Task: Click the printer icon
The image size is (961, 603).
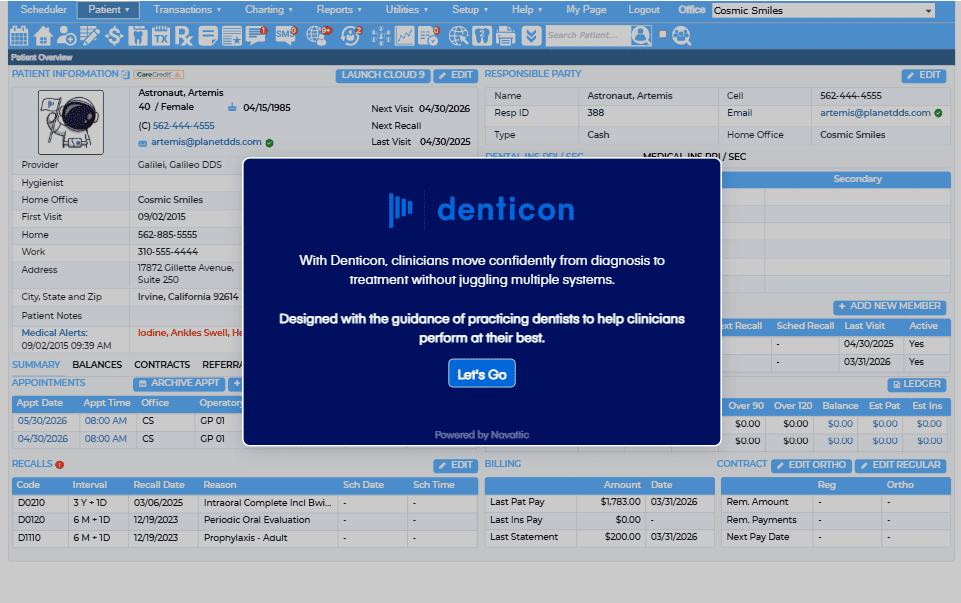Action: point(506,36)
